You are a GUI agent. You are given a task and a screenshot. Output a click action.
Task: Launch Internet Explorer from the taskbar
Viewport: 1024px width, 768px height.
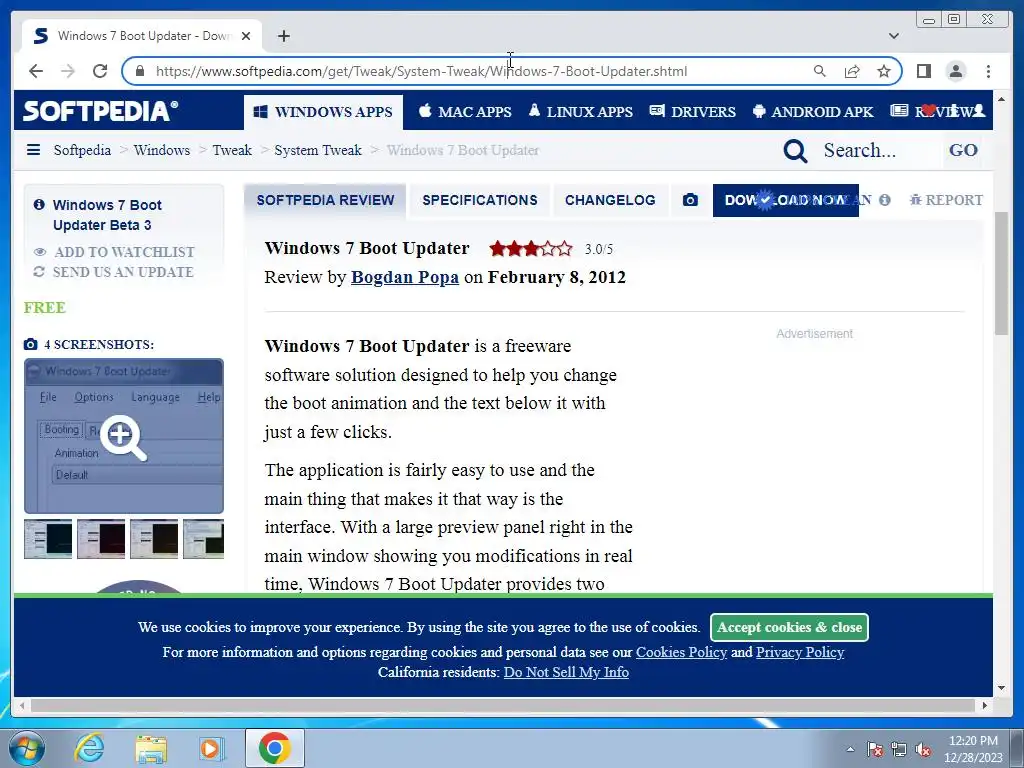click(89, 748)
